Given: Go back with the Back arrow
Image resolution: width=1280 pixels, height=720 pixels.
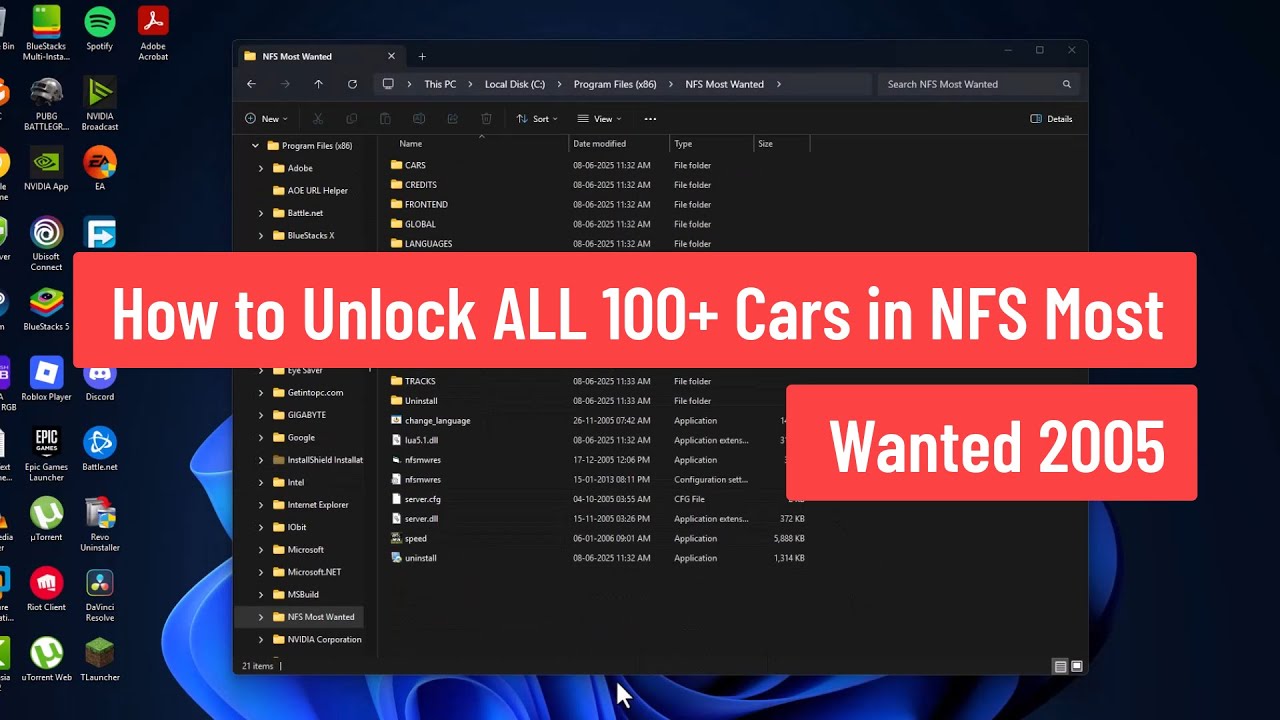Looking at the screenshot, I should click(x=251, y=84).
